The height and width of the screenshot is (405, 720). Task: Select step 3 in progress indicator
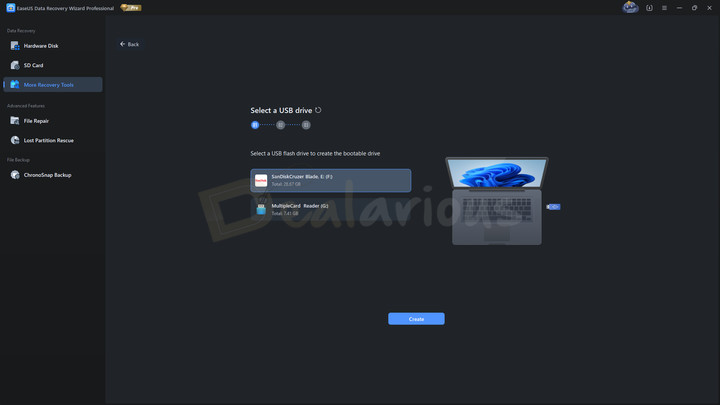coord(306,125)
